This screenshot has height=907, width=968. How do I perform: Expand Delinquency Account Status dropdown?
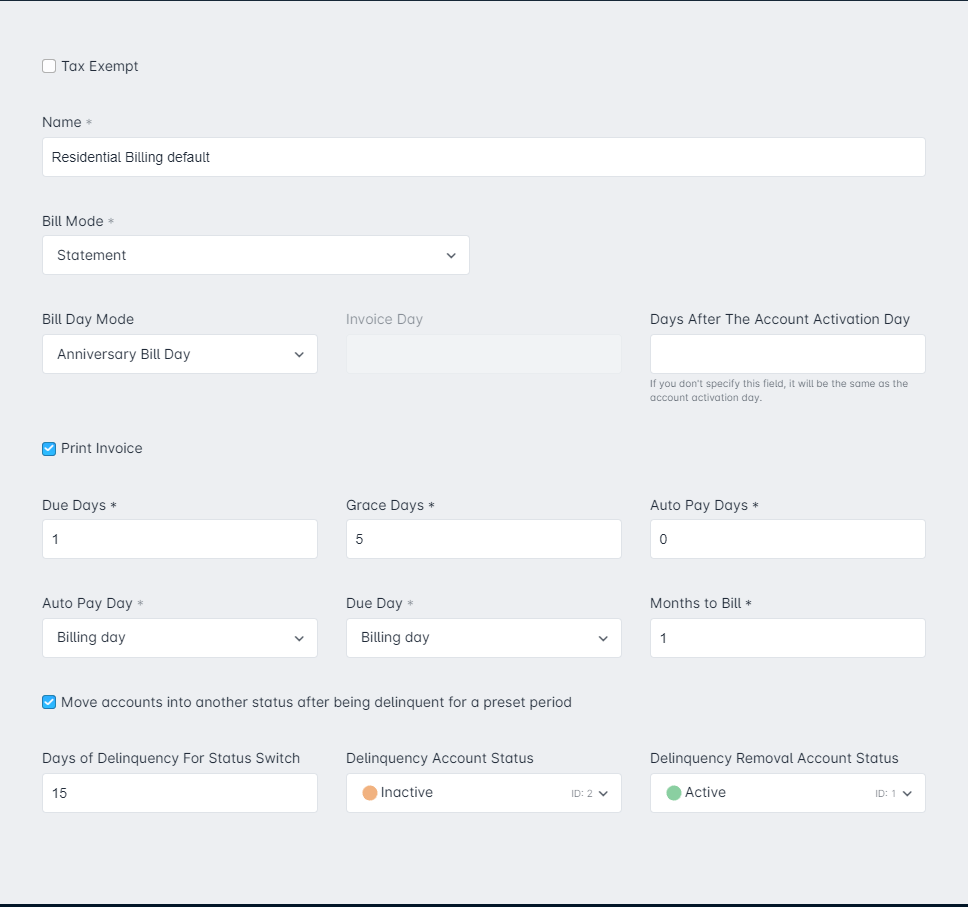pos(483,793)
